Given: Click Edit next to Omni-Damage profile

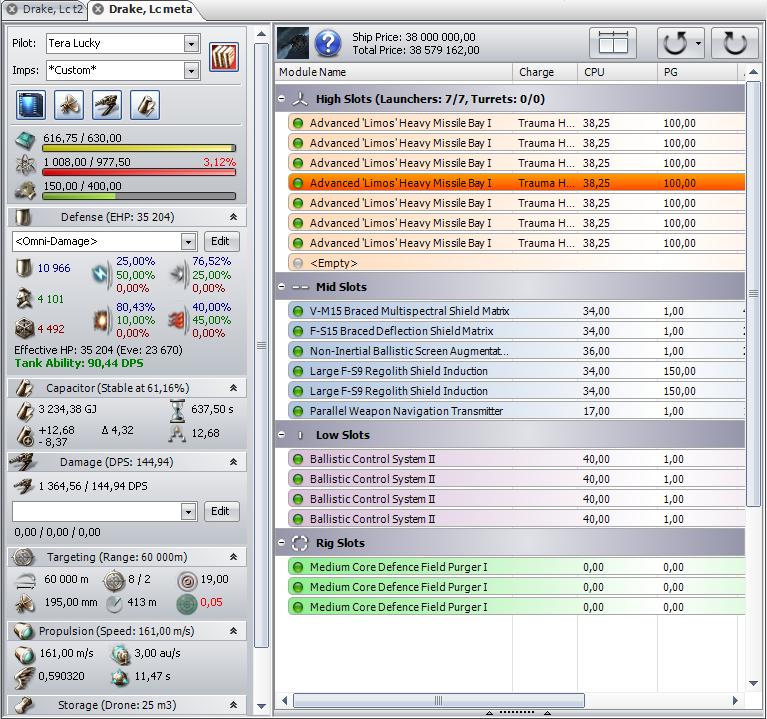Looking at the screenshot, I should click(220, 241).
